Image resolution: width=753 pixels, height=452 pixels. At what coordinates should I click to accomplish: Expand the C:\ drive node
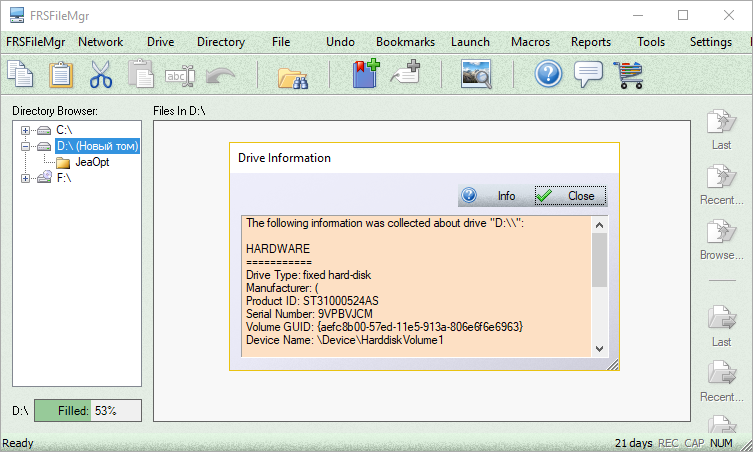click(25, 130)
